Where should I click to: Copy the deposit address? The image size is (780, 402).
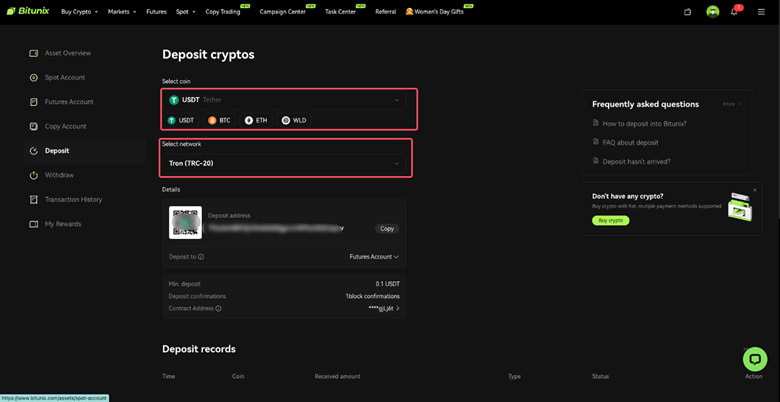tap(387, 229)
